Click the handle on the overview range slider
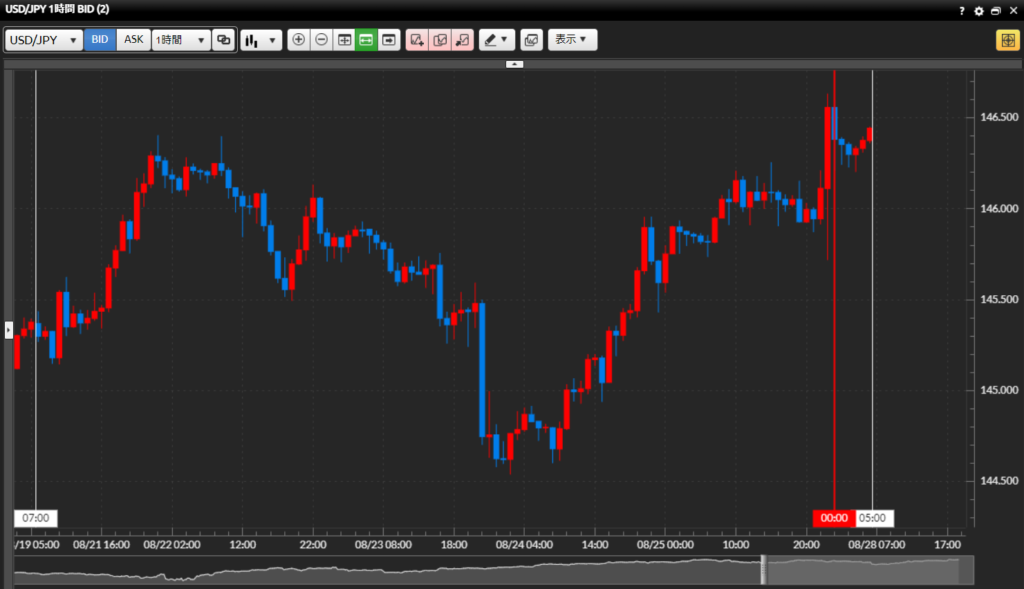 coord(763,571)
